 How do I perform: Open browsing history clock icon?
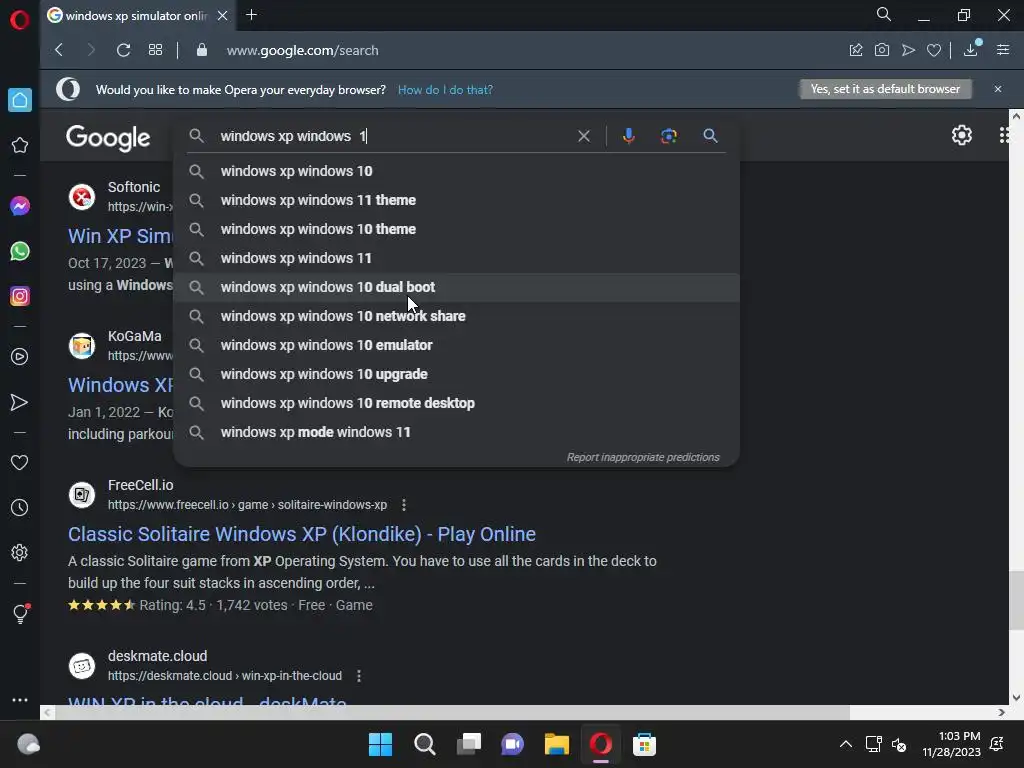coord(20,507)
